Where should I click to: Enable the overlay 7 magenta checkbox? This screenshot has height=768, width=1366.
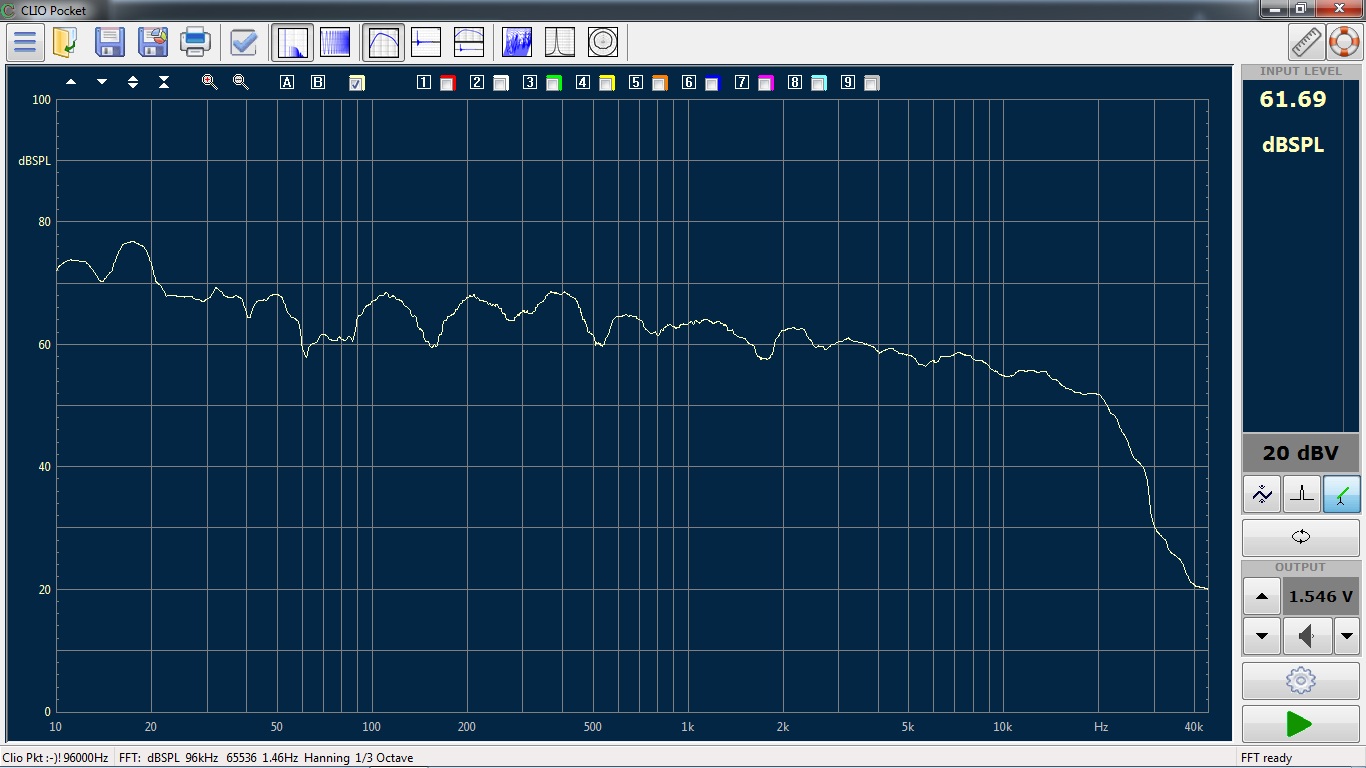765,83
